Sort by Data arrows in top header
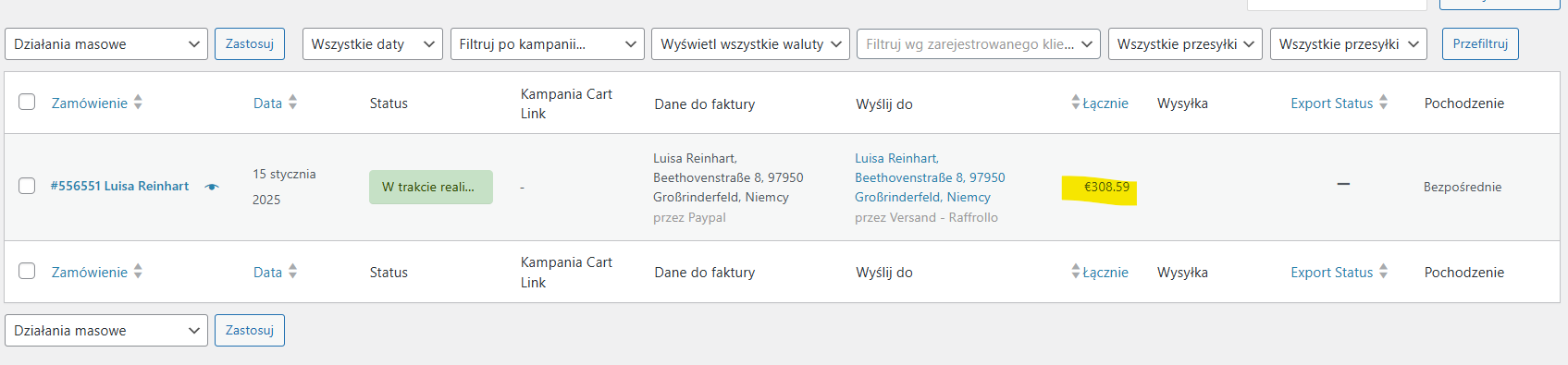Viewport: 1568px width, 365px height. (x=292, y=102)
